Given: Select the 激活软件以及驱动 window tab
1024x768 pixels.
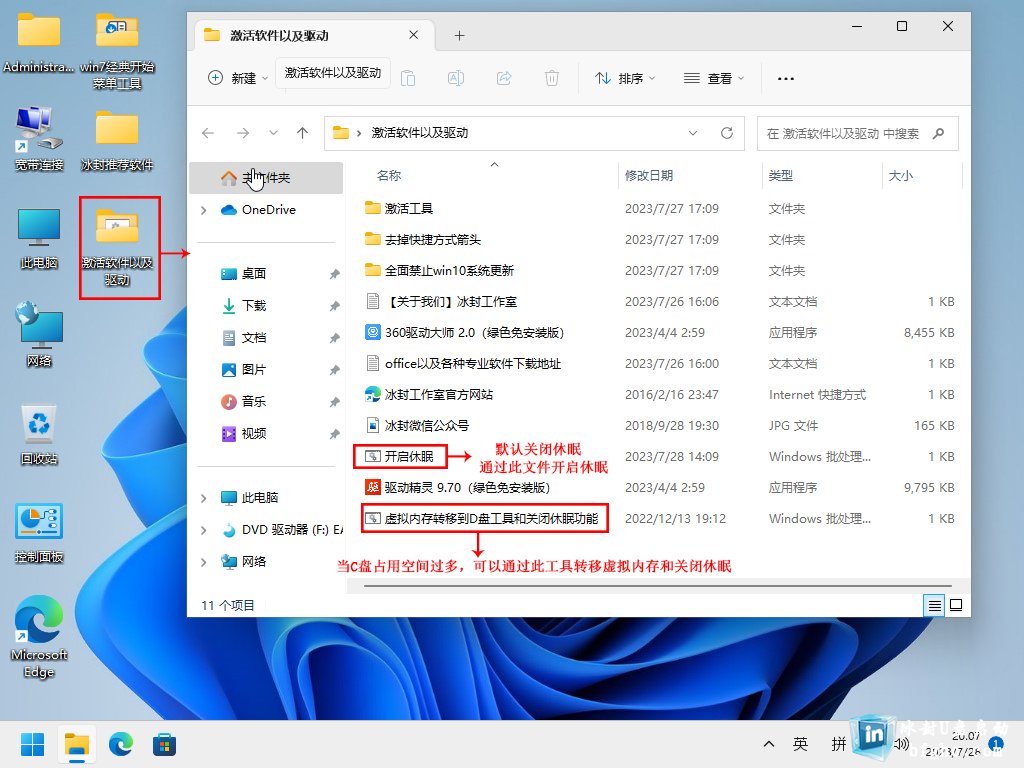Looking at the screenshot, I should [x=315, y=35].
